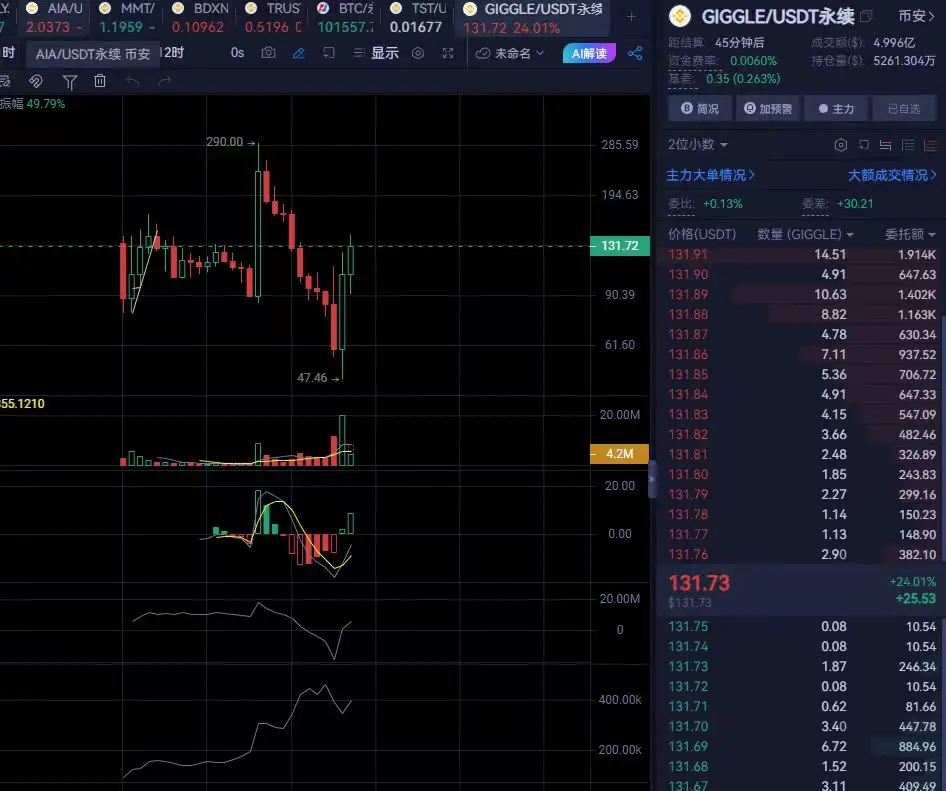
Task: Select the GIGGLE/USDT永续 tab
Action: pyautogui.click(x=534, y=17)
